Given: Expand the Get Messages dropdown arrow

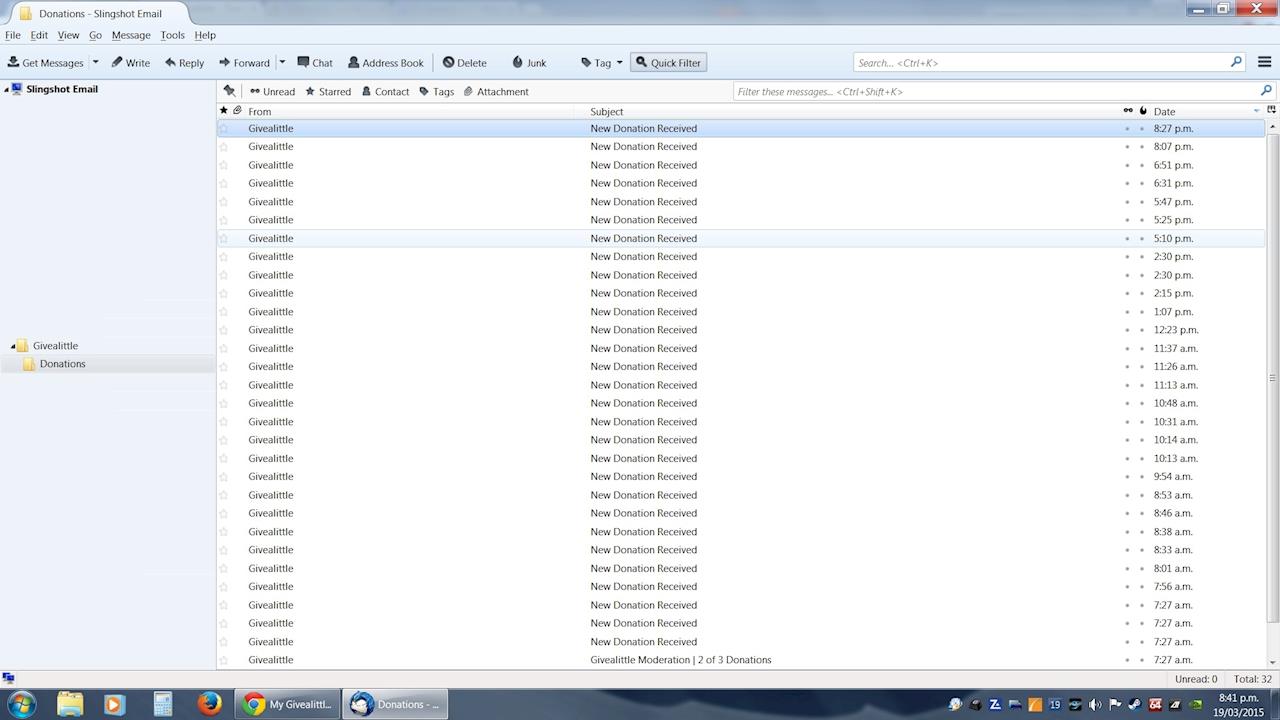Looking at the screenshot, I should 96,62.
